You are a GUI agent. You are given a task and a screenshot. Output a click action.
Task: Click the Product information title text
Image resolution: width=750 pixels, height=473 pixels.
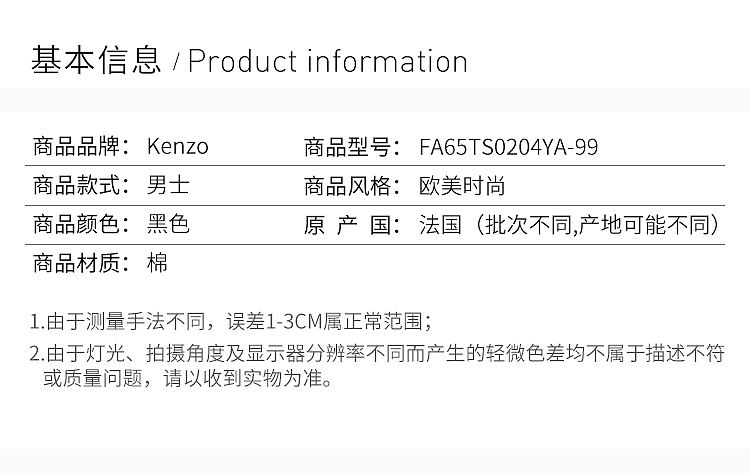point(328,61)
